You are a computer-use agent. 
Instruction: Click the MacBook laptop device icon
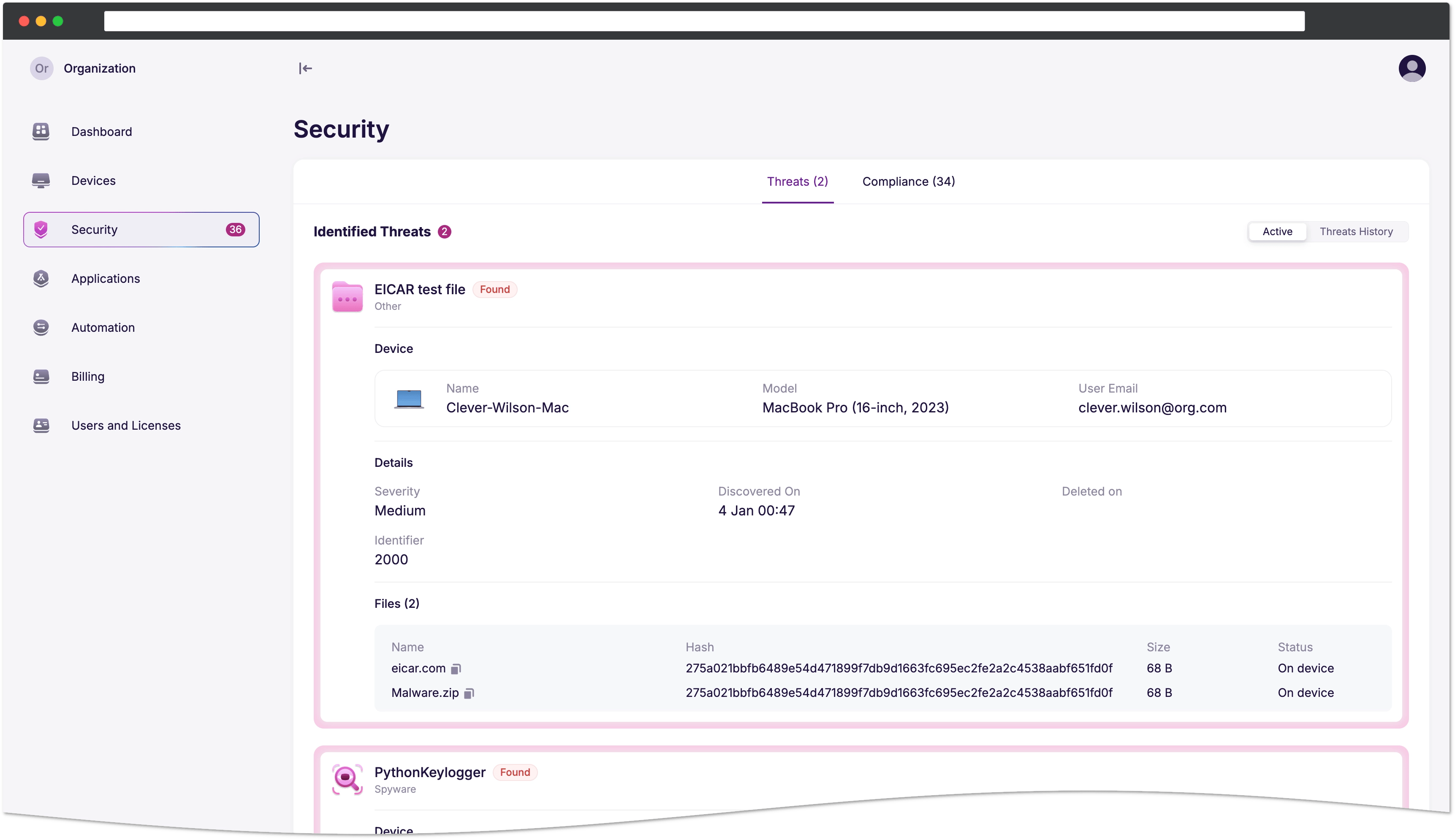pyautogui.click(x=409, y=398)
